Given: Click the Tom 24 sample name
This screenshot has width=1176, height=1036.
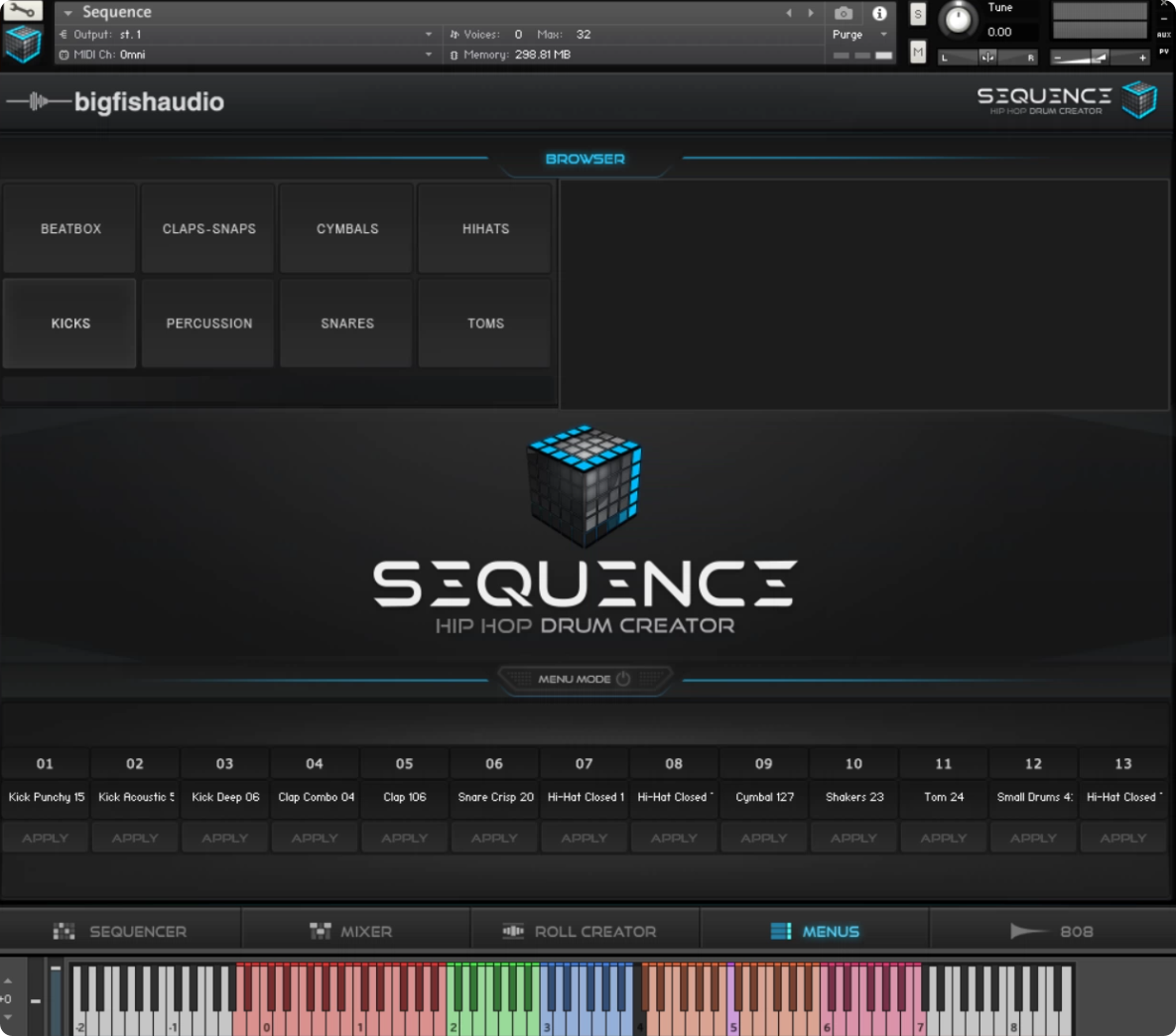Looking at the screenshot, I should [x=944, y=797].
